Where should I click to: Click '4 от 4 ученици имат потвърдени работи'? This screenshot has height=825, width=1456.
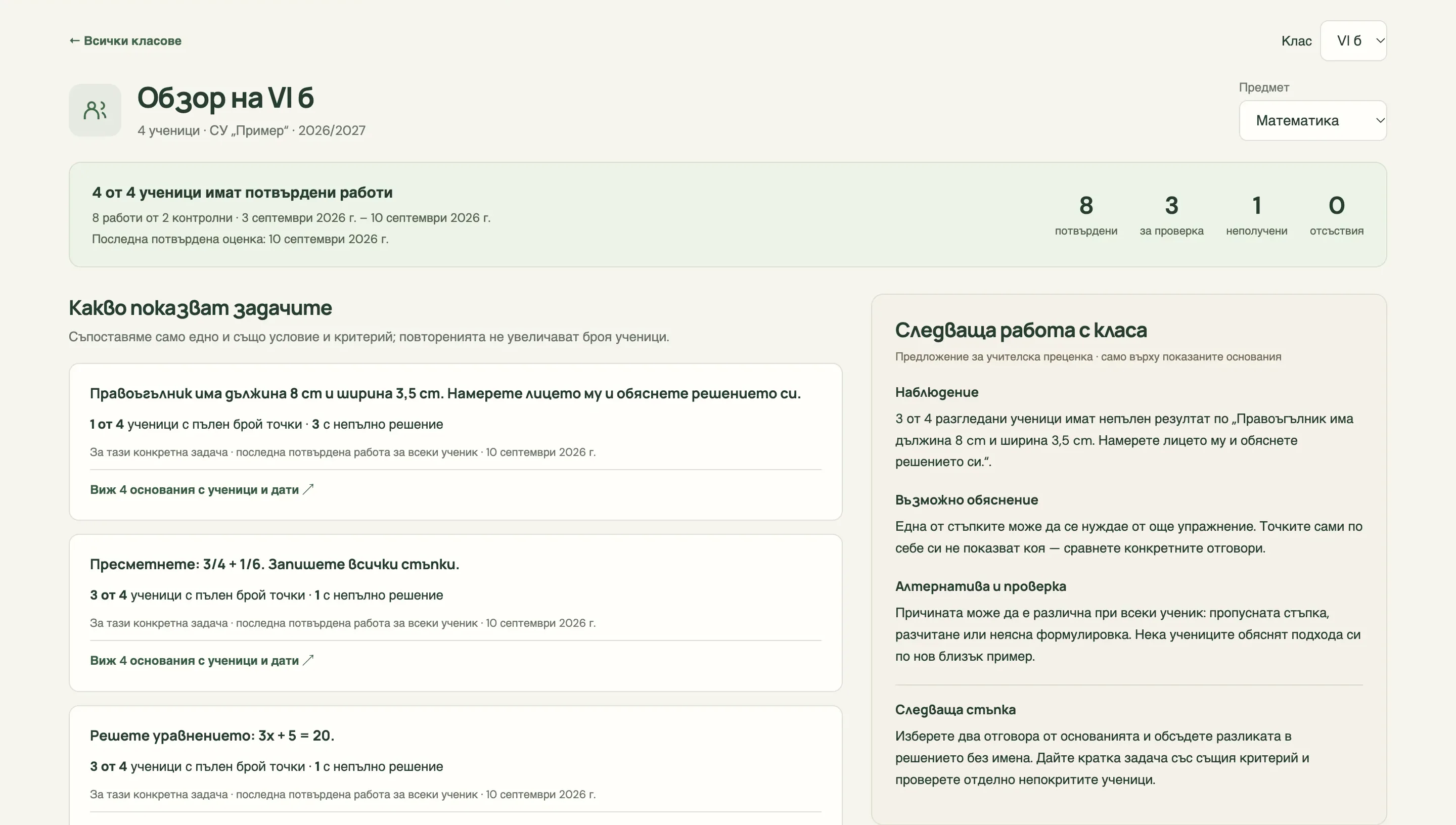[x=243, y=193]
